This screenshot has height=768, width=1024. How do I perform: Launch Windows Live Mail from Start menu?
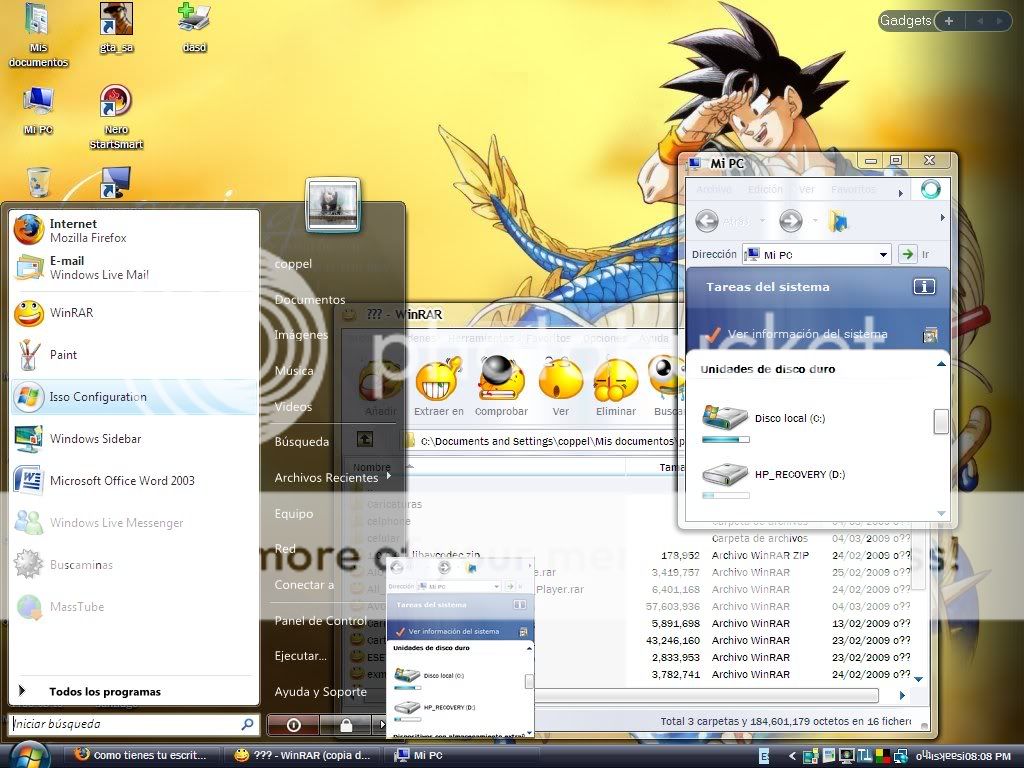point(134,268)
